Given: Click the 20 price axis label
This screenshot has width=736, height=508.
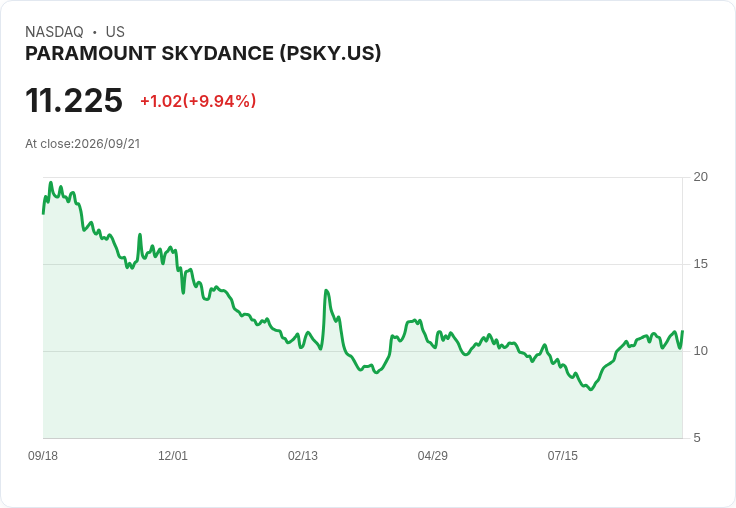Looking at the screenshot, I should (x=700, y=177).
